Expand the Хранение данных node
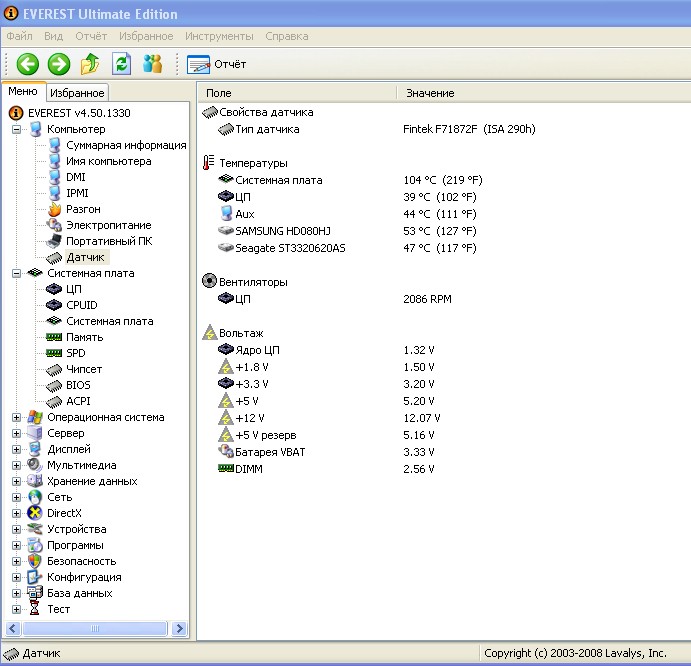691x666 pixels. point(16,481)
